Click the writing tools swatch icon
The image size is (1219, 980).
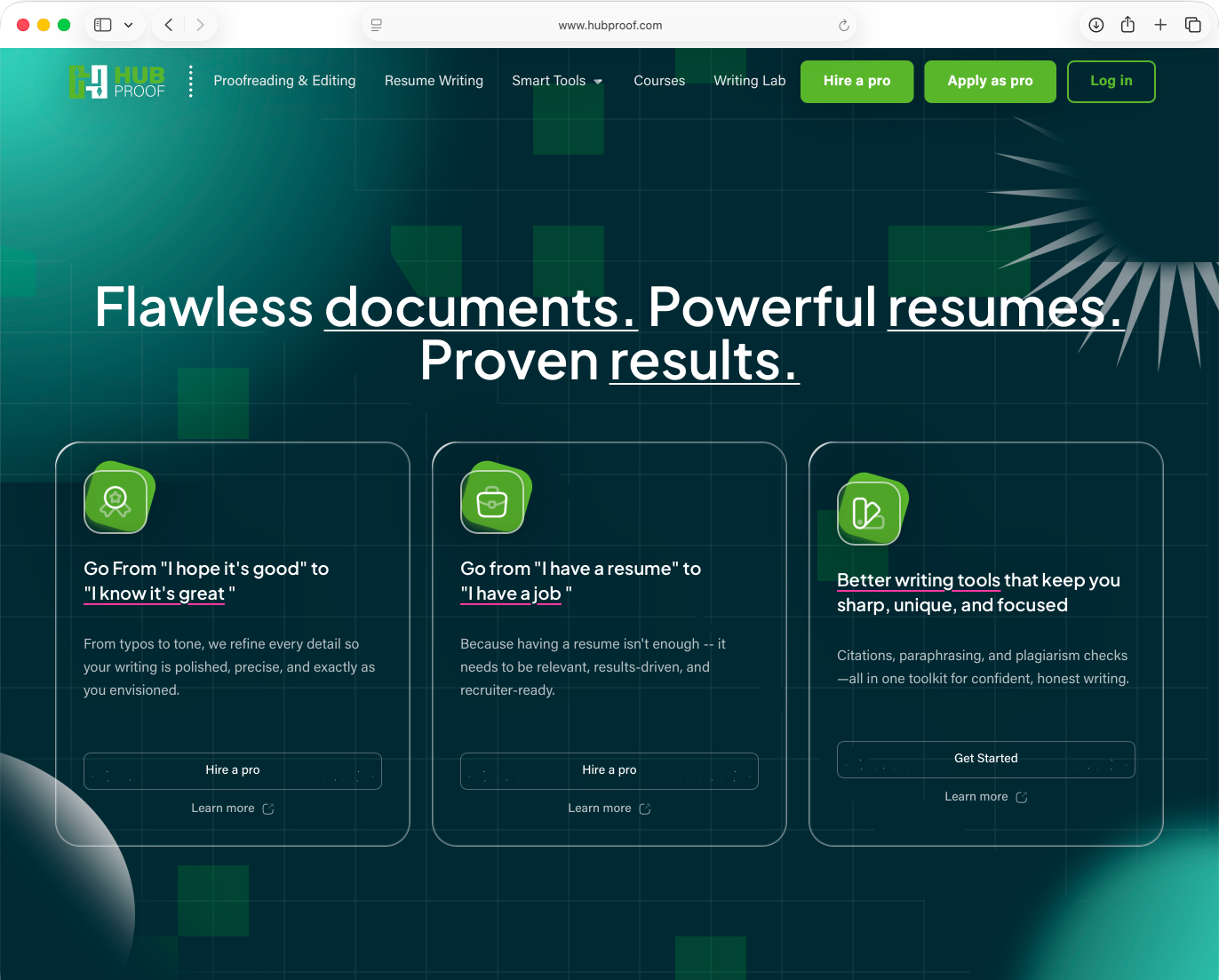coord(868,514)
